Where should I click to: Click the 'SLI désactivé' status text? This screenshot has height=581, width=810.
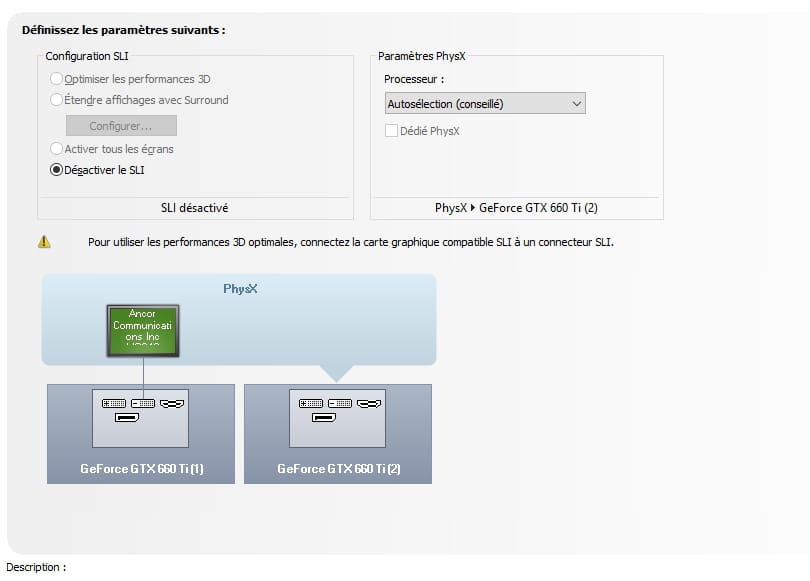(195, 208)
